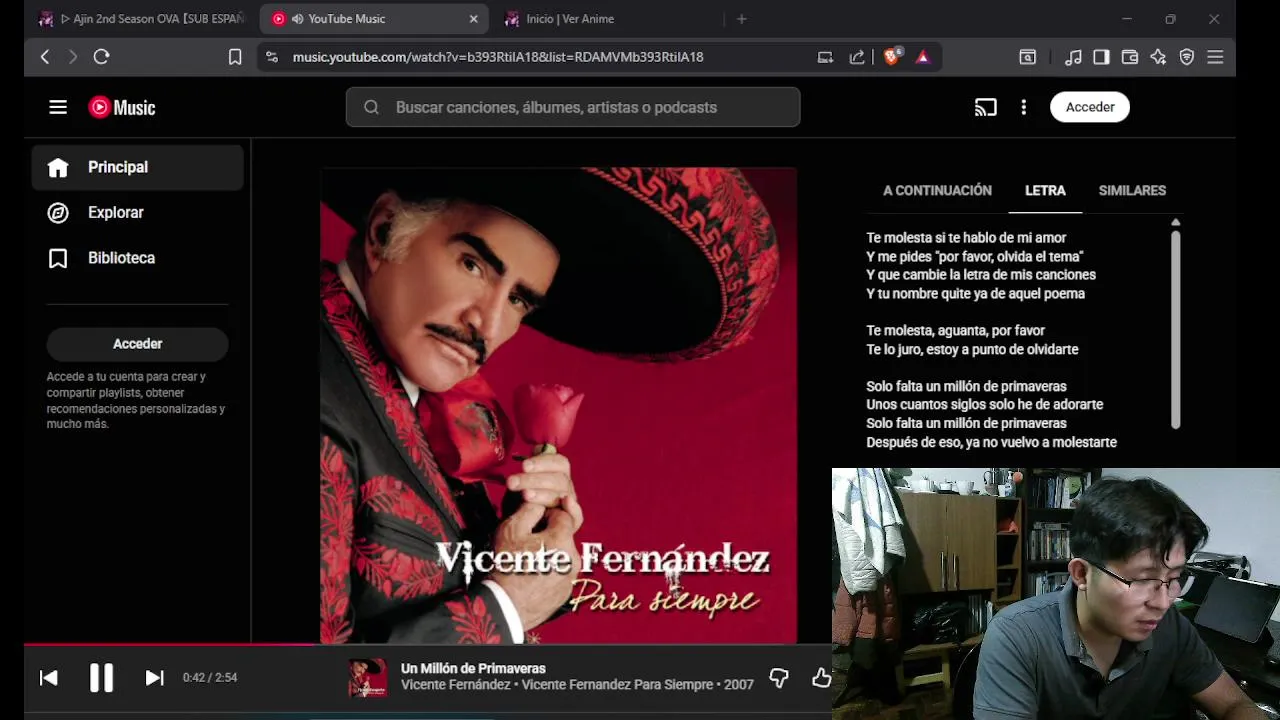This screenshot has width=1280, height=720.
Task: Open the three-dot settings menu near Acceder
Action: point(1023,107)
